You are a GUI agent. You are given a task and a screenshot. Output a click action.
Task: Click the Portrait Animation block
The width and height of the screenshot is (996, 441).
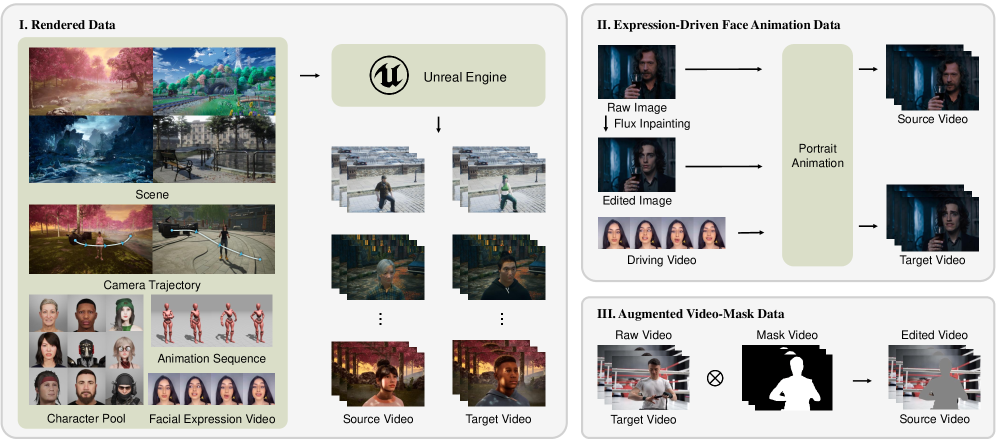817,155
